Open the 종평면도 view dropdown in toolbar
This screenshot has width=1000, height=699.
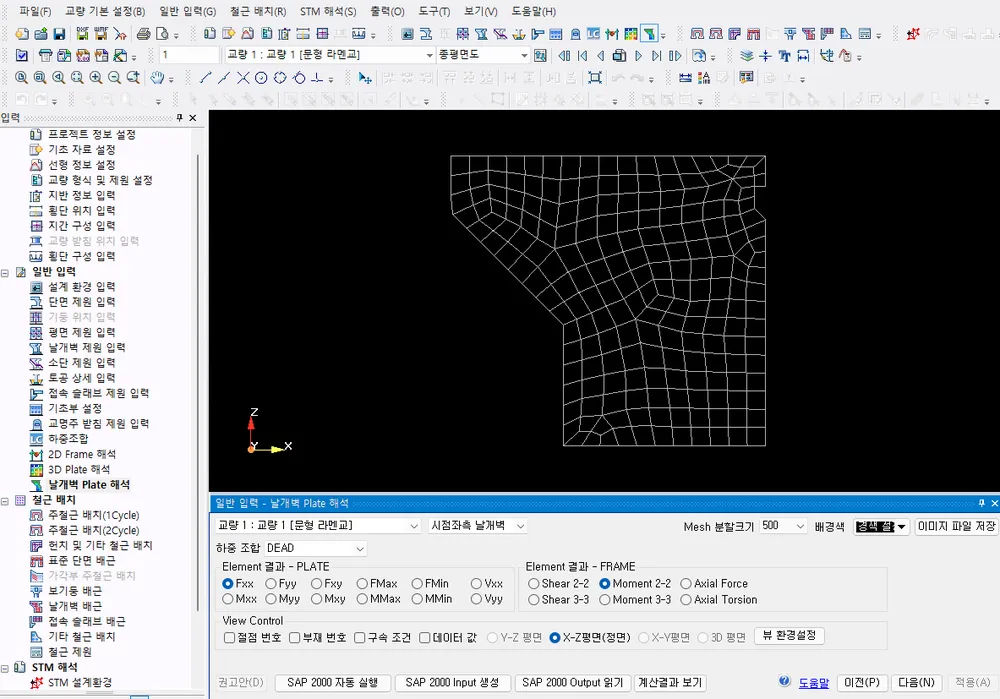(483, 55)
